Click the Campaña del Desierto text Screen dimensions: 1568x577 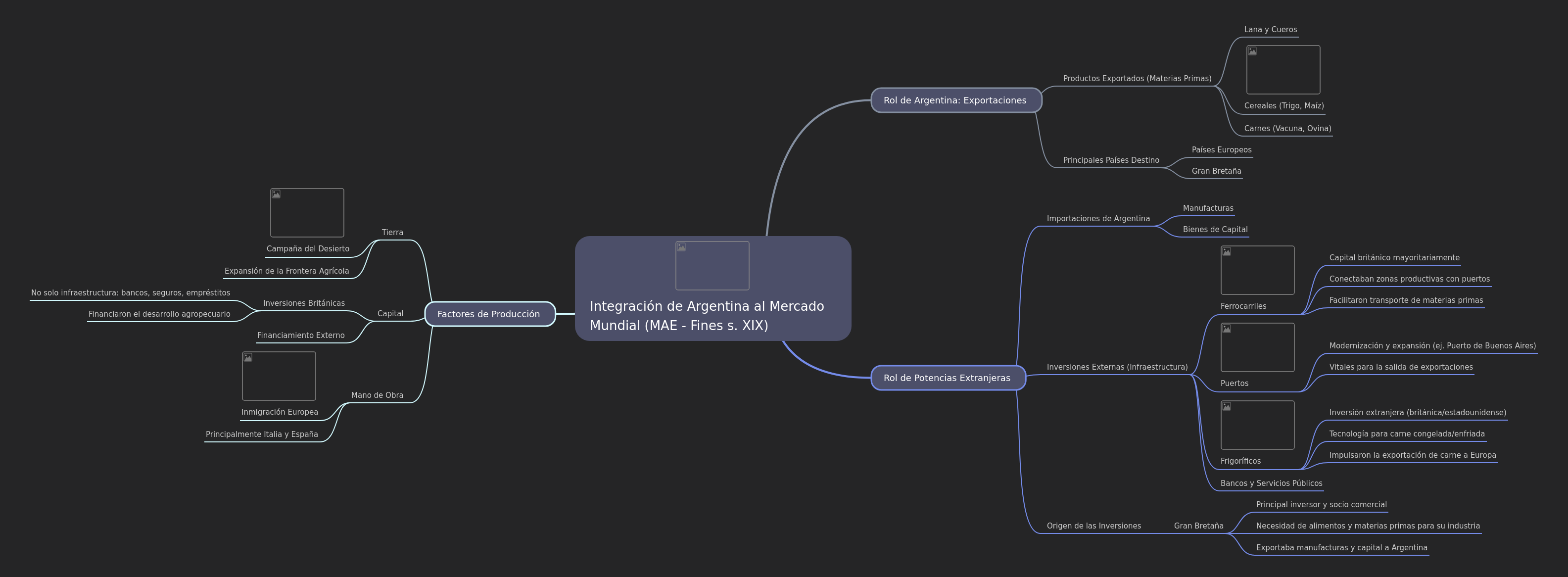pyautogui.click(x=308, y=249)
